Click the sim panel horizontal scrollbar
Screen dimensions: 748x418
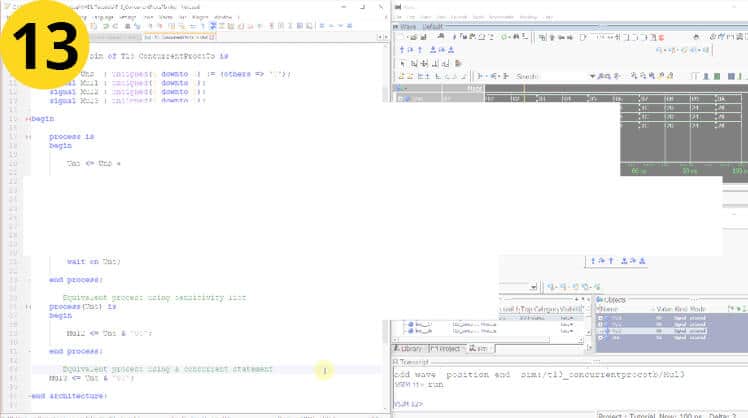pos(487,340)
